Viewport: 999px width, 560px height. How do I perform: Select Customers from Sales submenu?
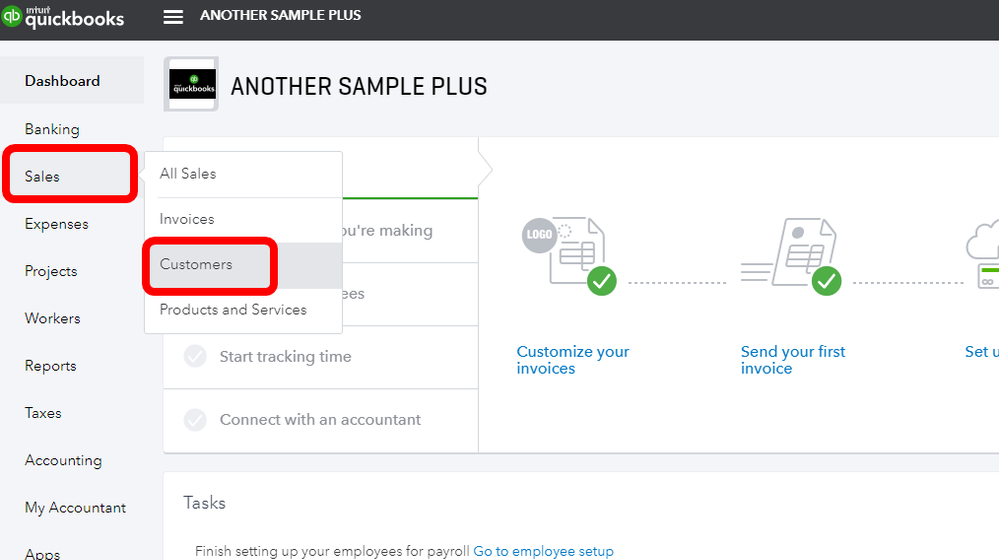point(196,265)
